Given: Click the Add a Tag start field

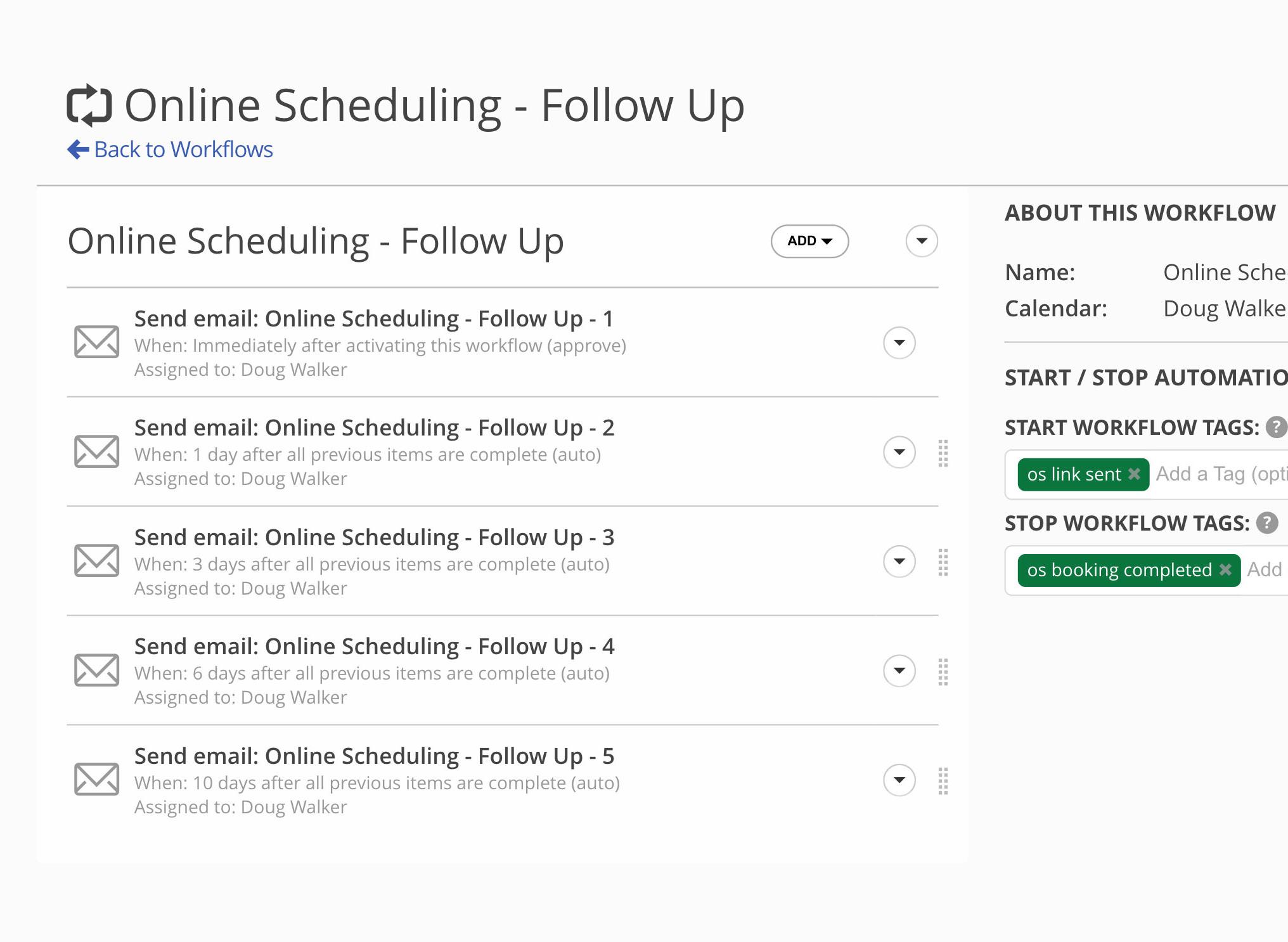Looking at the screenshot, I should pos(1220,474).
